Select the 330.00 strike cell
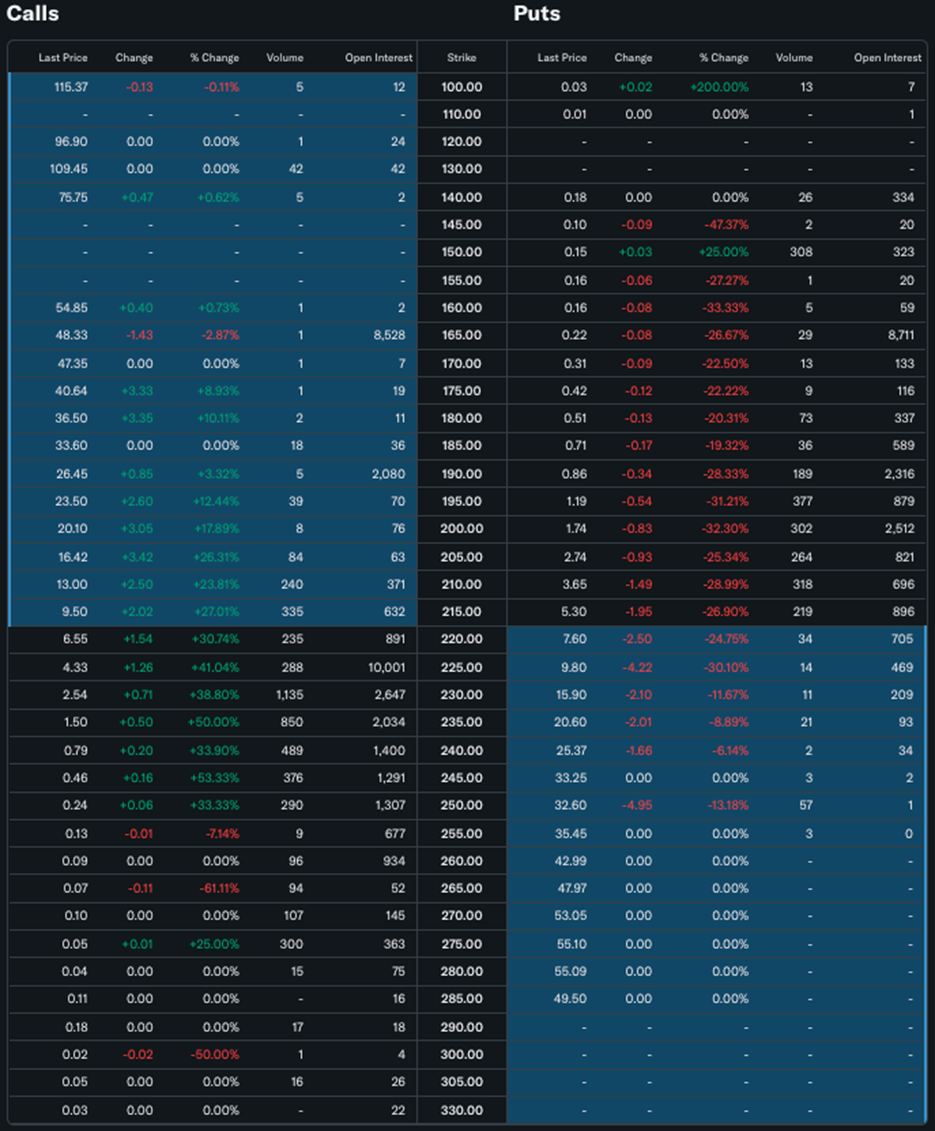The height and width of the screenshot is (1131, 935). [x=461, y=1109]
